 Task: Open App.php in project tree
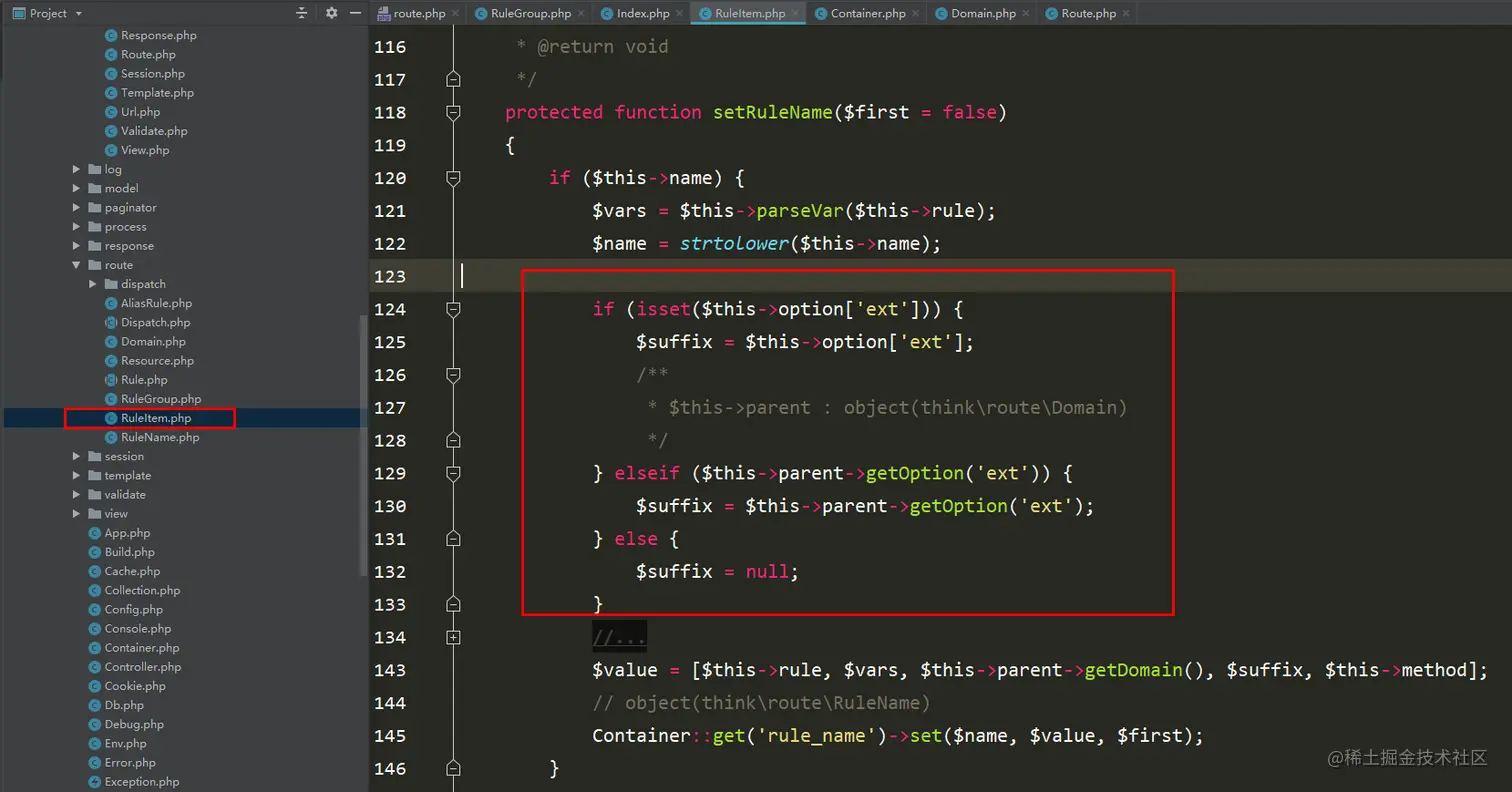[119, 533]
